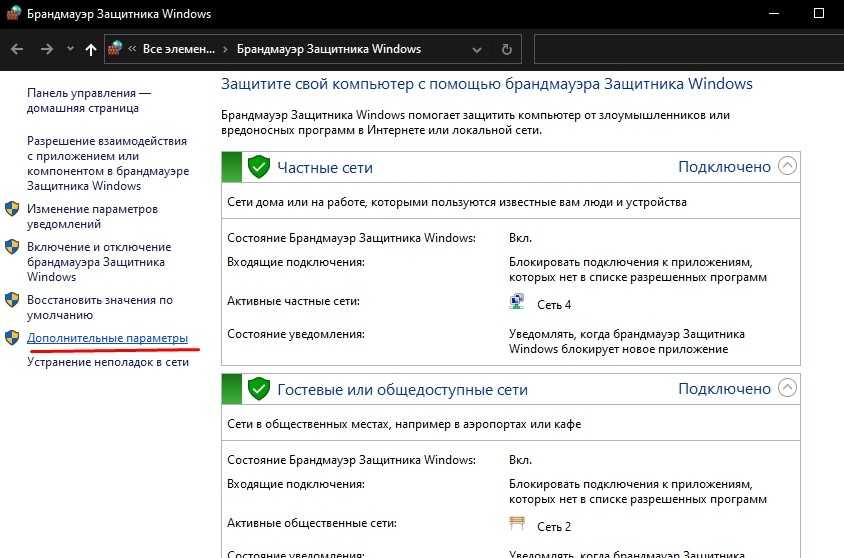Go up one folder level arrow
The width and height of the screenshot is (844, 558).
pyautogui.click(x=91, y=49)
